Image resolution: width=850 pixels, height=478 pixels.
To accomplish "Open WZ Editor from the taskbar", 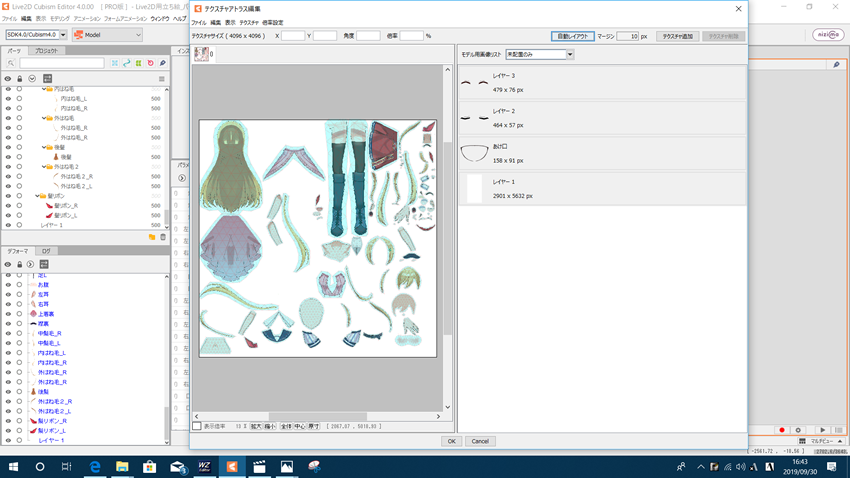I will pos(204,467).
